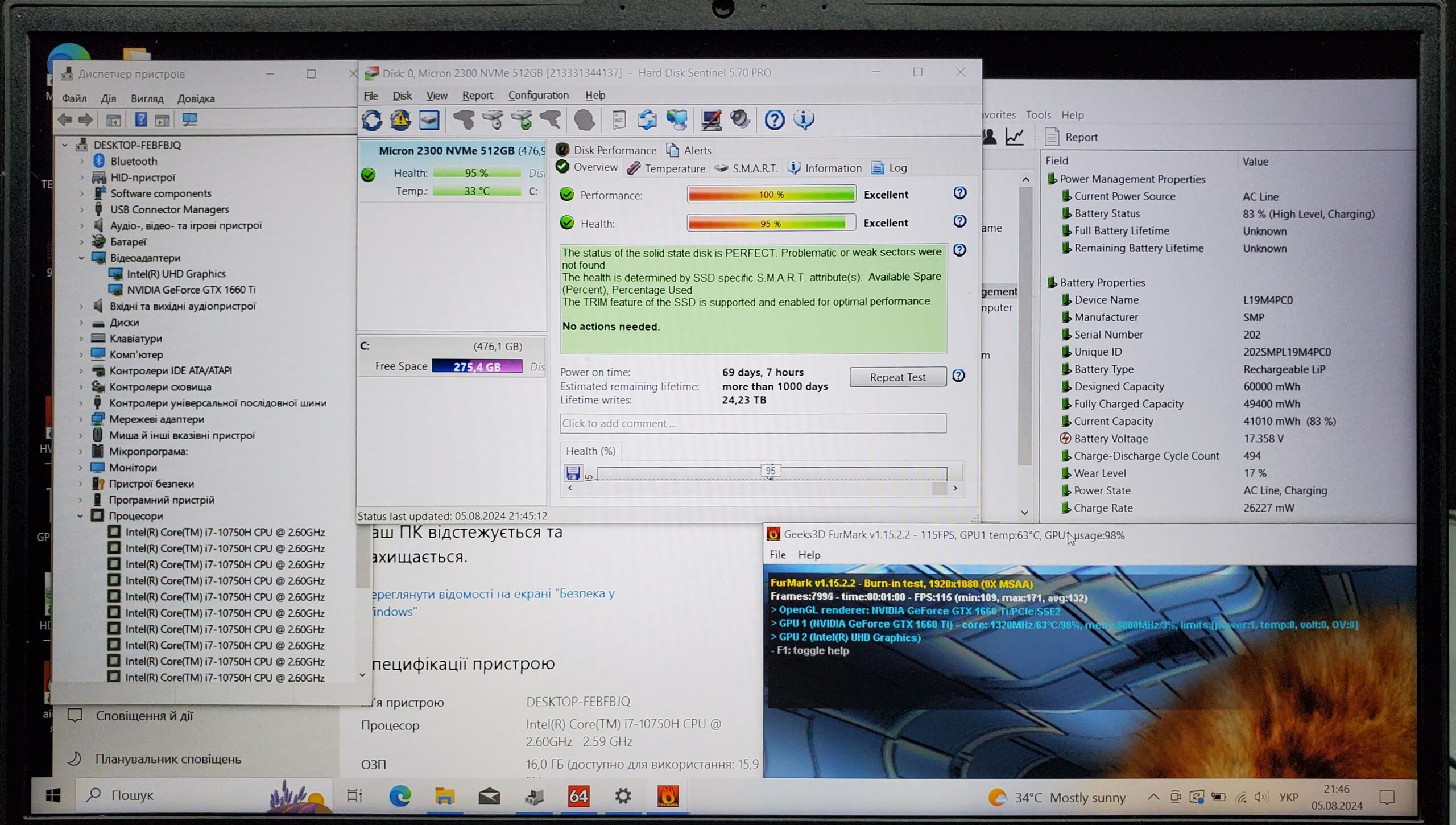The width and height of the screenshot is (1456, 825).
Task: Expand the Bluetooth device category
Action: 81,162
